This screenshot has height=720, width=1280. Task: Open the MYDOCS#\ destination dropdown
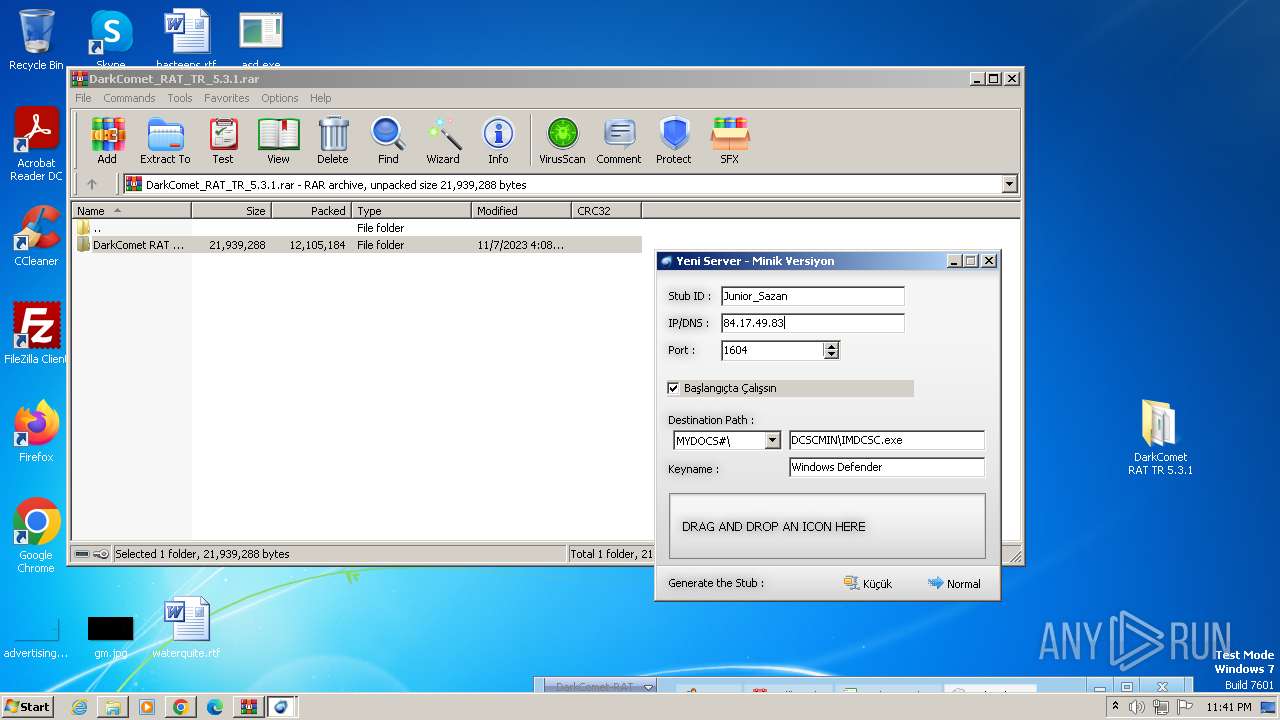[772, 440]
